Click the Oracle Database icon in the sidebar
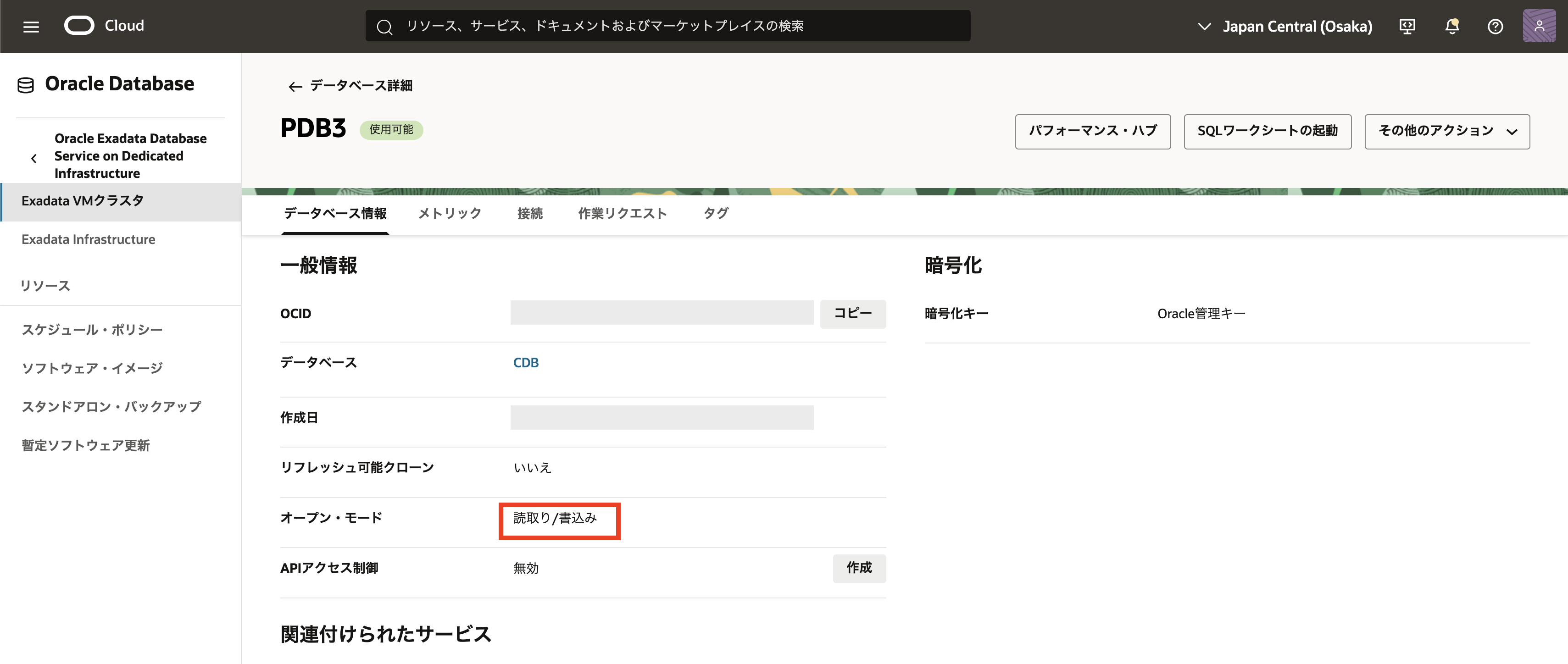The image size is (1568, 664). 26,84
